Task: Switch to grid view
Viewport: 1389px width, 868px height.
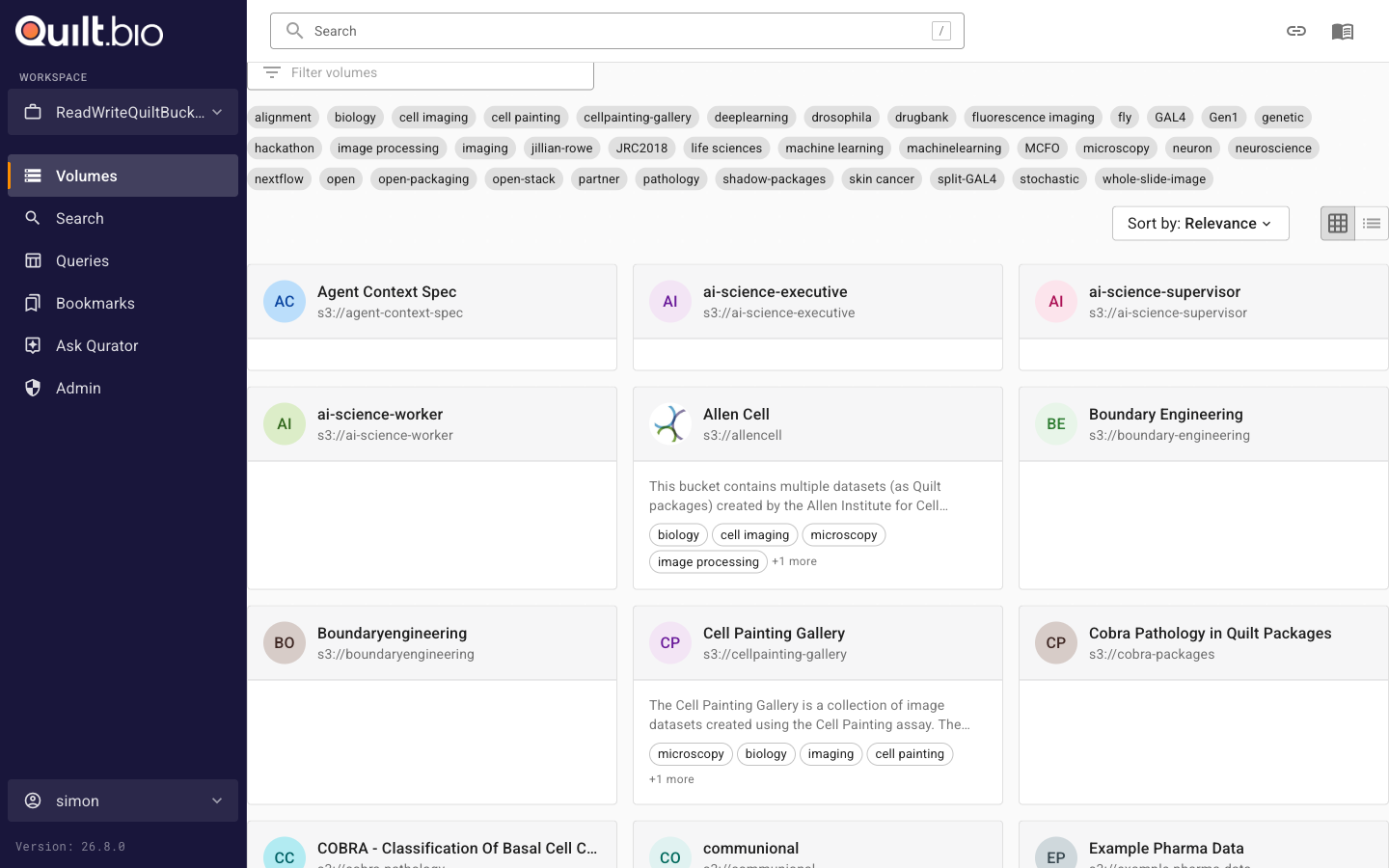Action: [x=1338, y=223]
